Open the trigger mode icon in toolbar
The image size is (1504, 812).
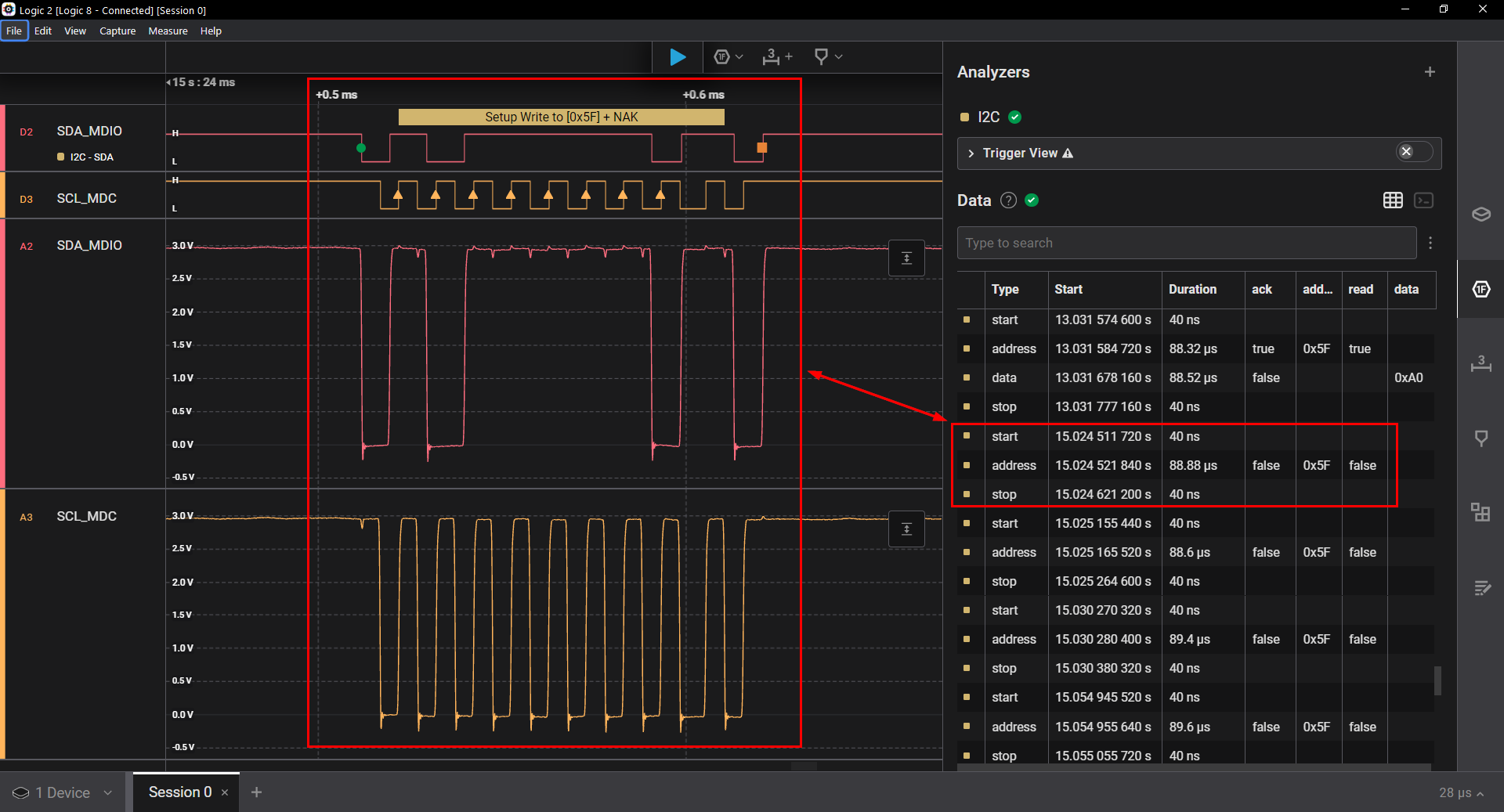click(722, 57)
